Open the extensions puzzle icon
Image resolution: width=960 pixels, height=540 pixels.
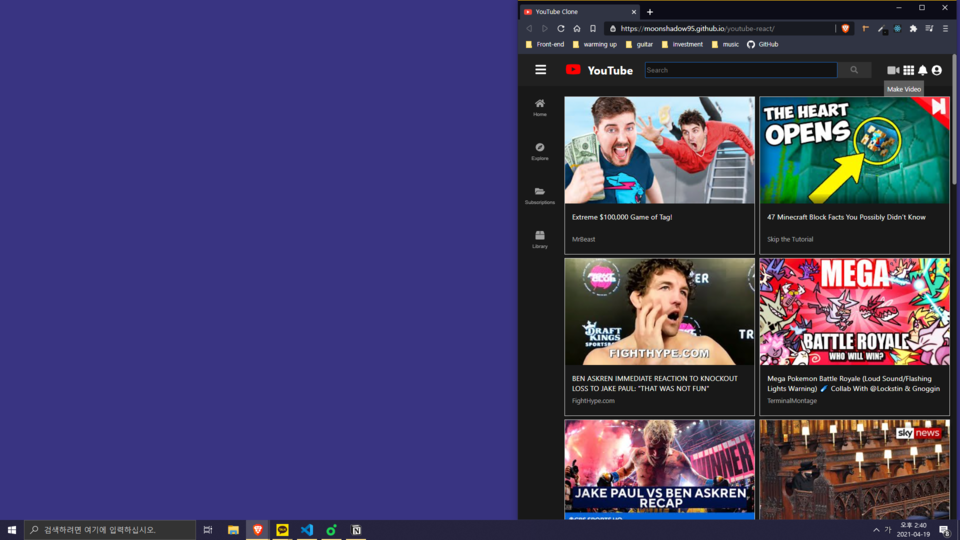pos(913,28)
